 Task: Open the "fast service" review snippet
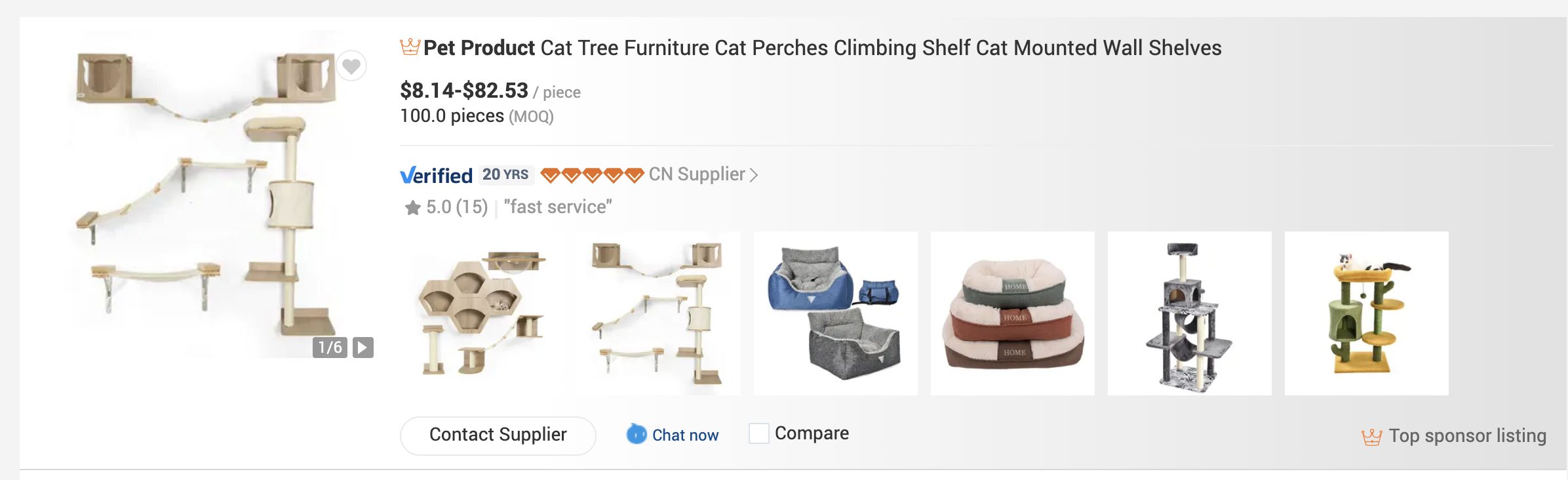[x=558, y=207]
